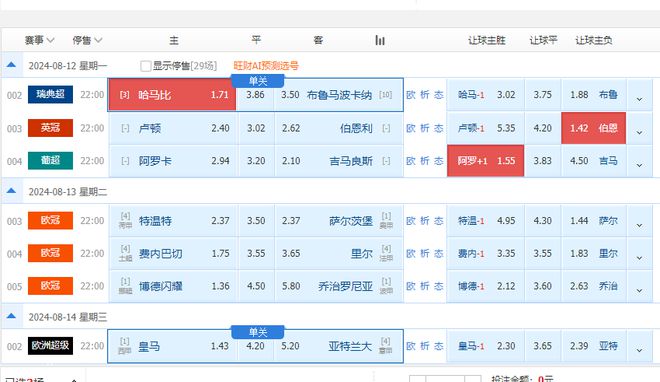The image size is (660, 382).
Task: Deselect 哈马比 home win odds 1.71
Action: 172,95
